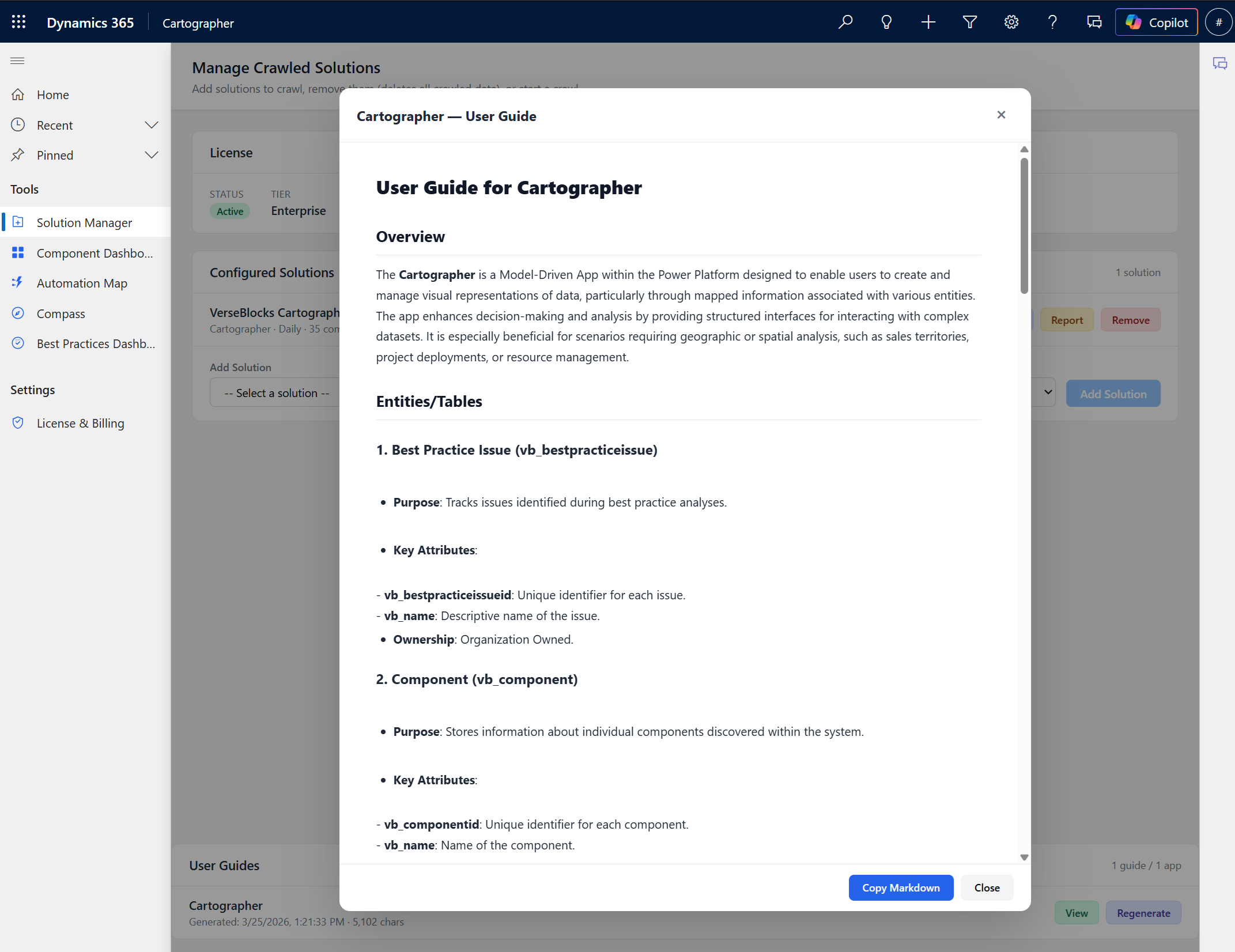
Task: Click the Dynamics 365 brand label
Action: [90, 22]
